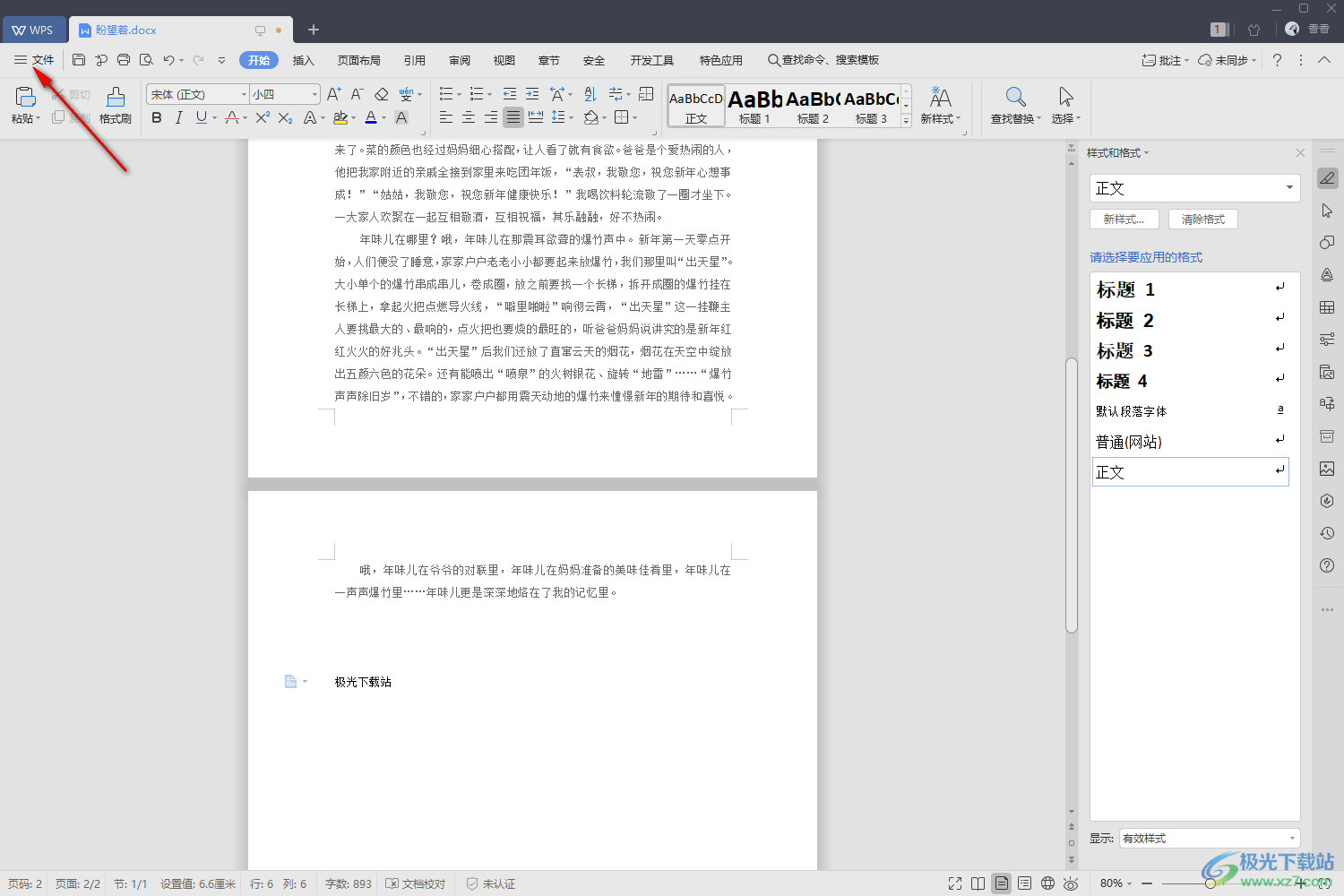This screenshot has height=896, width=1344.
Task: Click the Print icon in quick toolbar
Action: click(x=124, y=60)
